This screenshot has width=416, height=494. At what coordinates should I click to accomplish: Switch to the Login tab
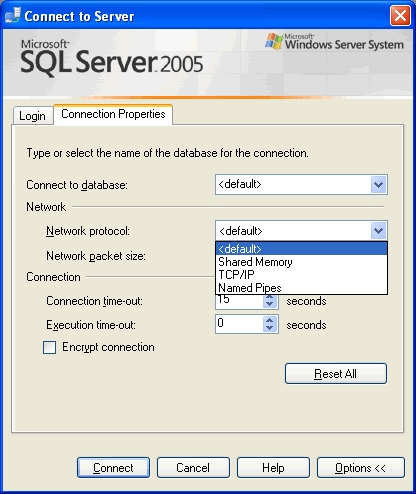coord(33,116)
